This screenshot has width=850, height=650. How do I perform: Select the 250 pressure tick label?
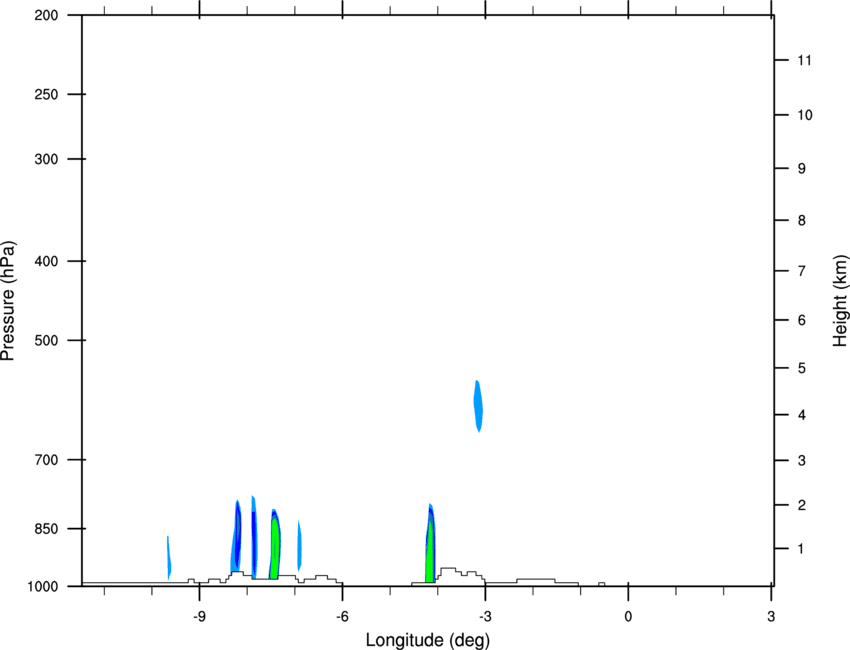click(46, 94)
